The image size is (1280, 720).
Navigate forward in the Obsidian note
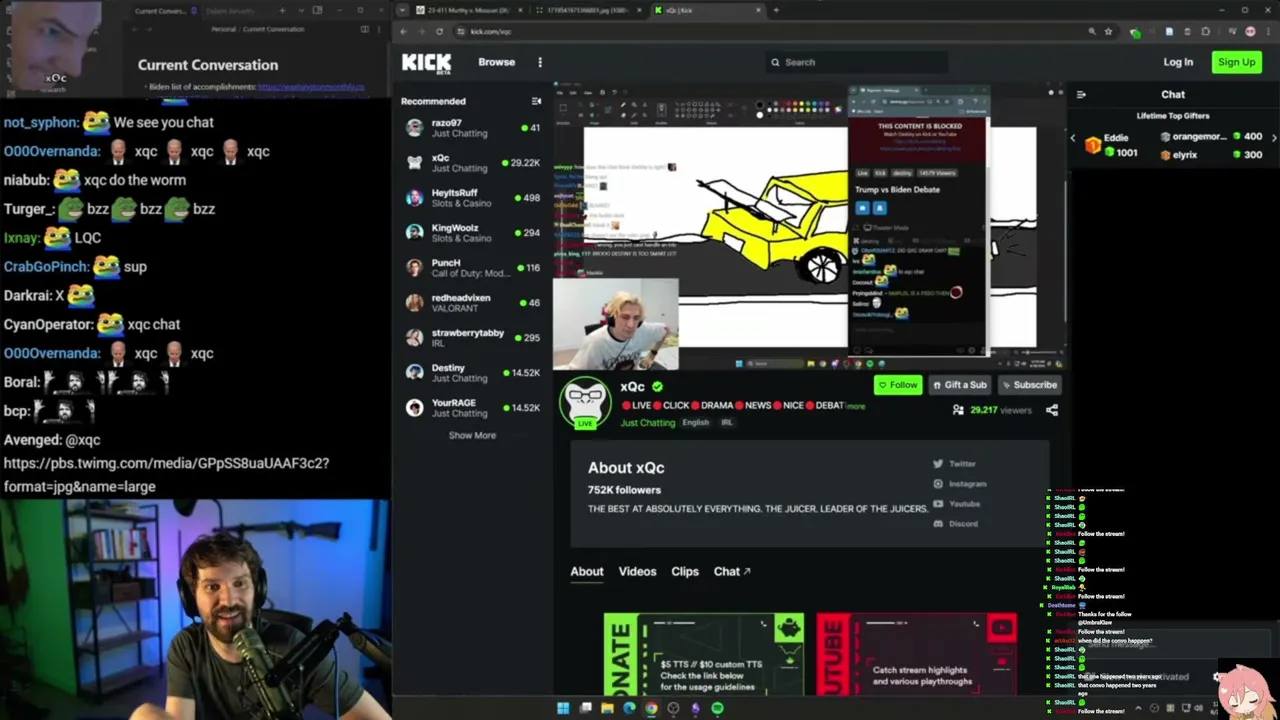[150, 30]
